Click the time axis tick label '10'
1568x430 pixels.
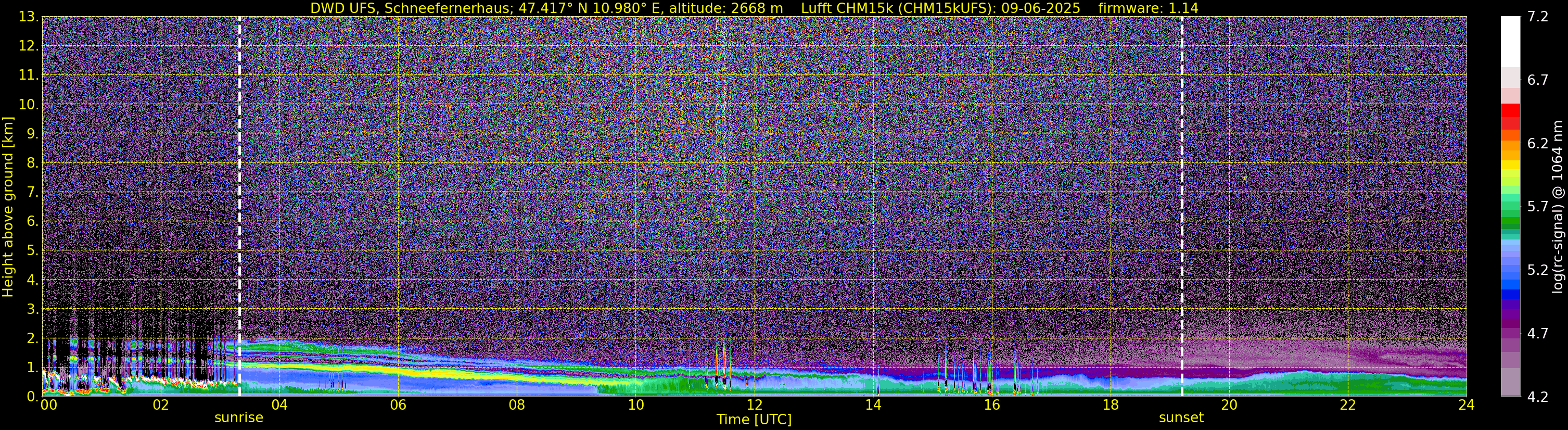635,405
